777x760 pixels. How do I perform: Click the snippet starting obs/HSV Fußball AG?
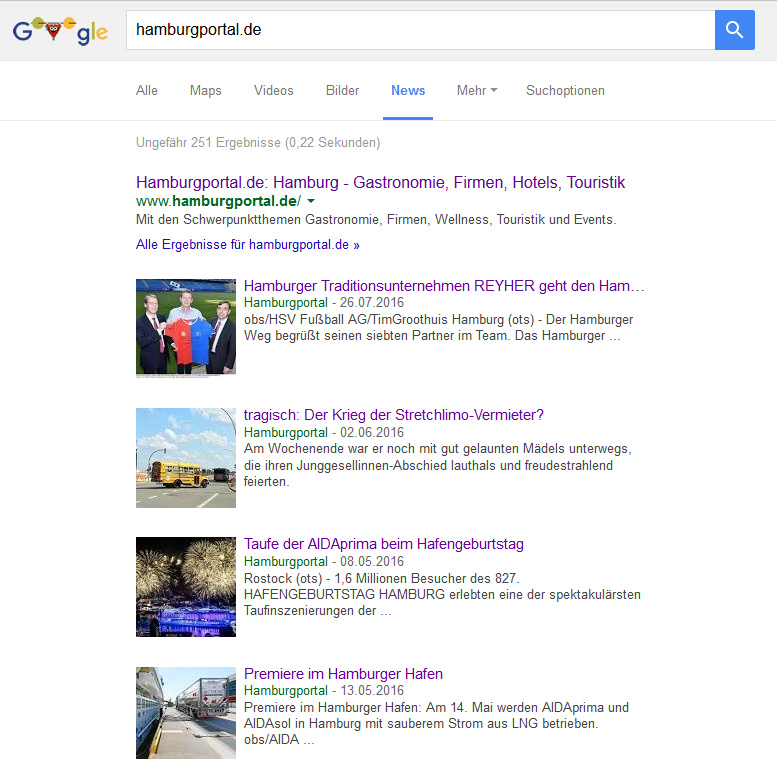(439, 327)
